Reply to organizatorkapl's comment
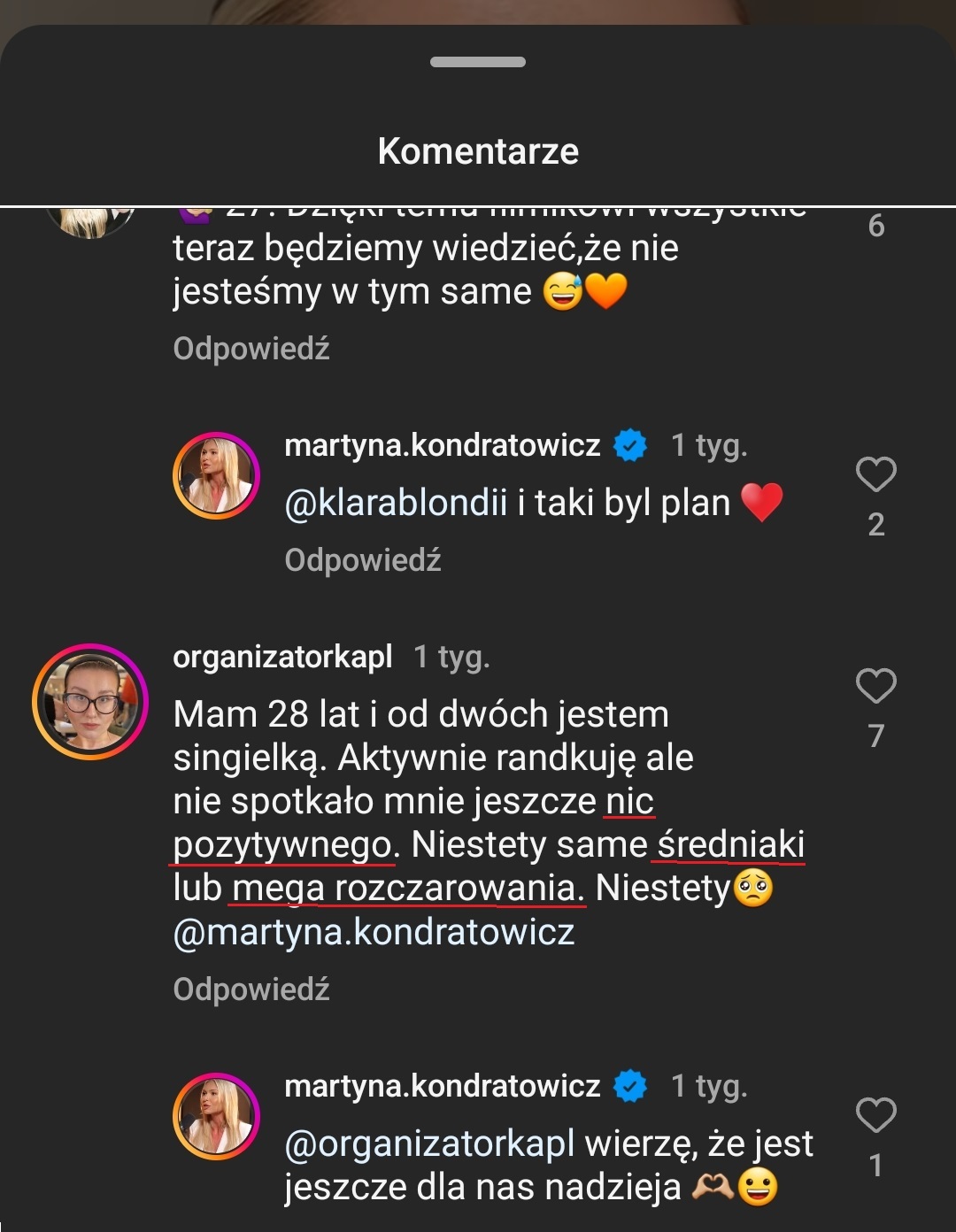 coord(251,989)
